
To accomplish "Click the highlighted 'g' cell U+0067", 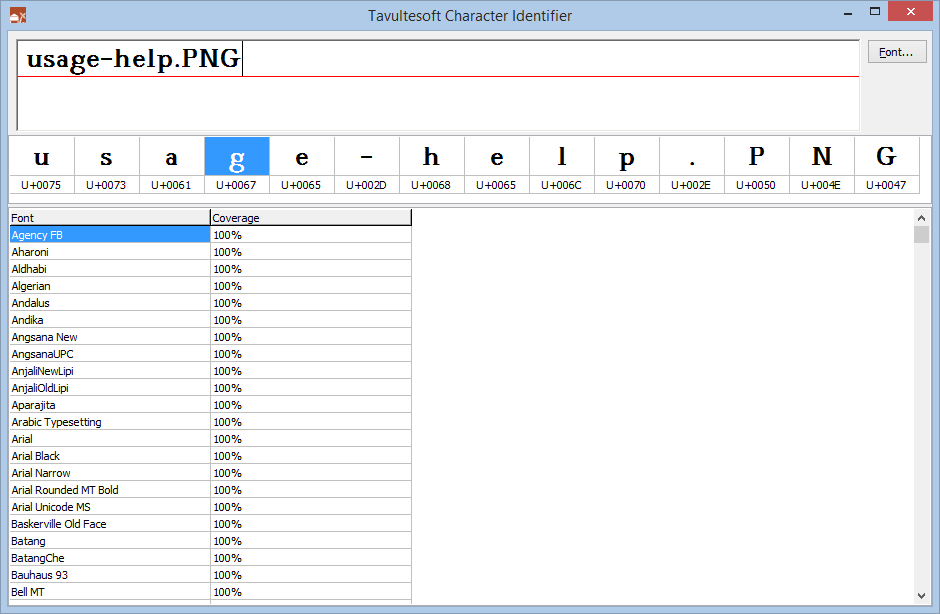I will pyautogui.click(x=237, y=165).
